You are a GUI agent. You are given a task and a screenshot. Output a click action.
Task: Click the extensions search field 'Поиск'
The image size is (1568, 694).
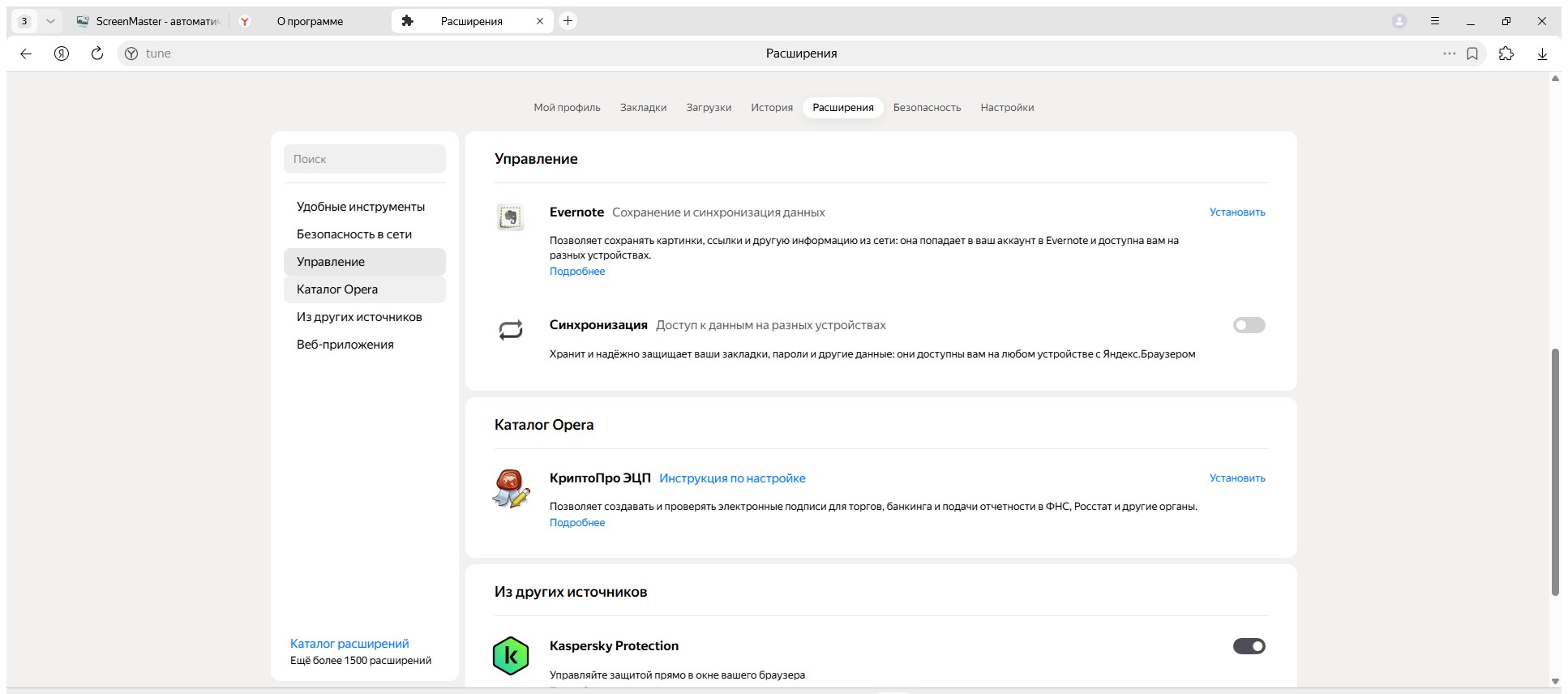365,159
